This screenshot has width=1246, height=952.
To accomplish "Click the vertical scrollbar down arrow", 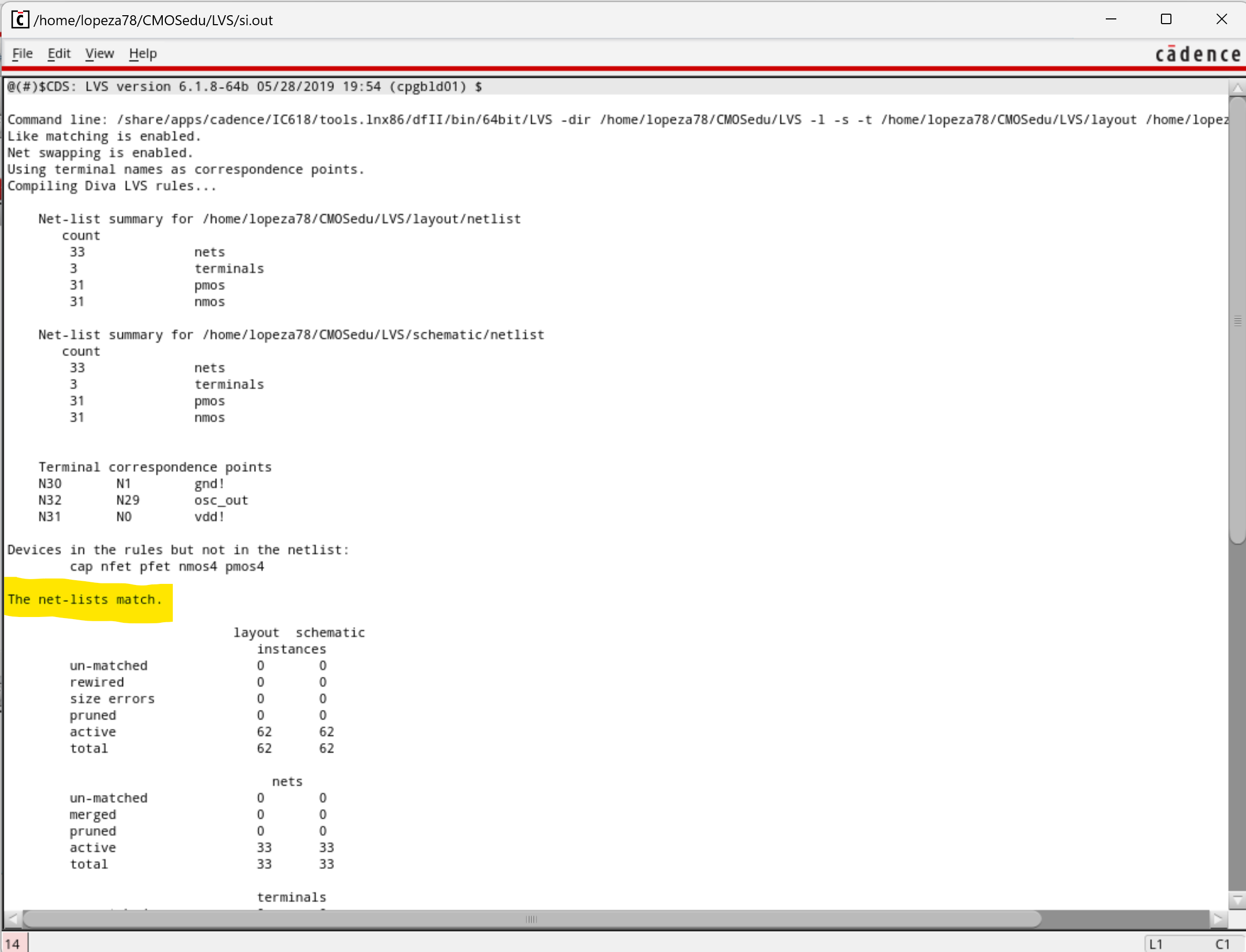I will 1238,899.
